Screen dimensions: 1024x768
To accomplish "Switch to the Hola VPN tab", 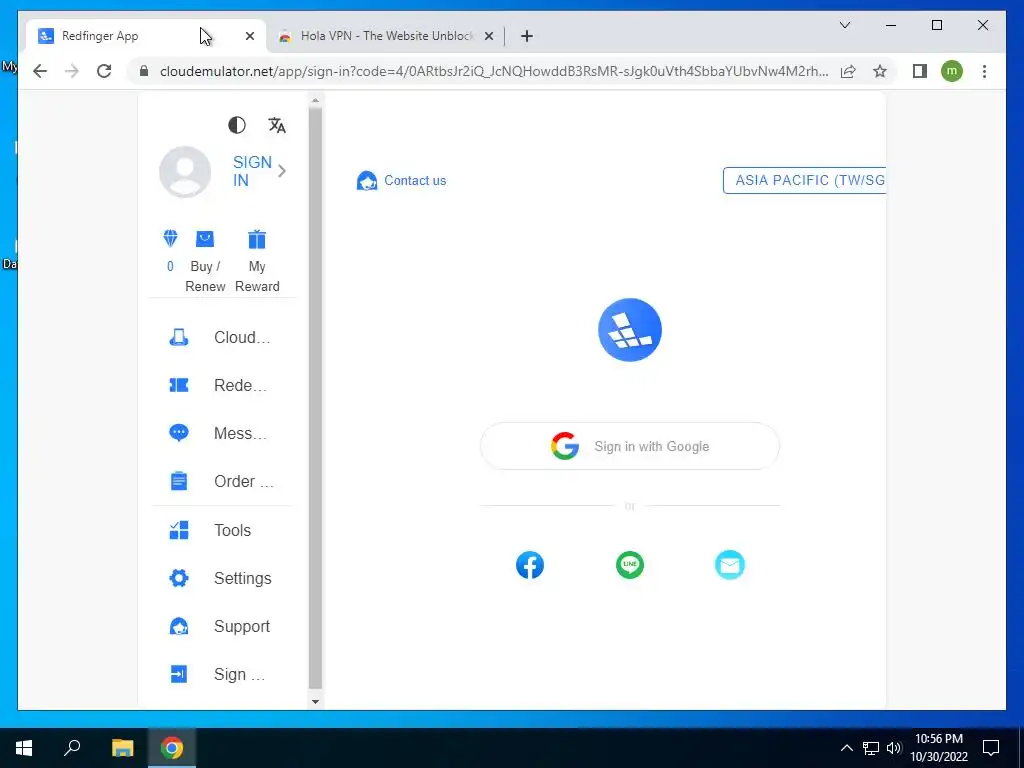I will pos(385,36).
